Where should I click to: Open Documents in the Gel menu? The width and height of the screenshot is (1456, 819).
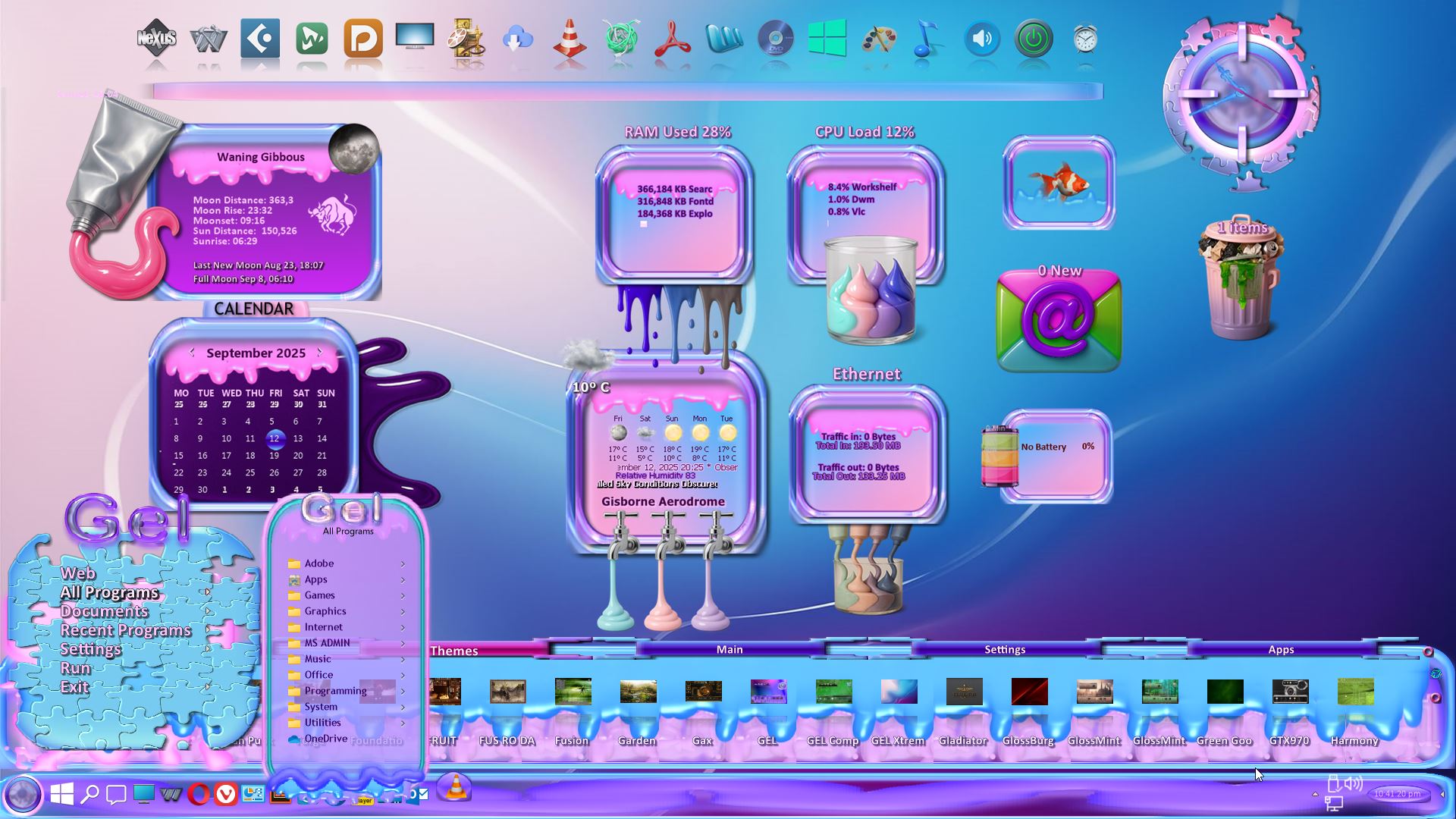pos(105,611)
